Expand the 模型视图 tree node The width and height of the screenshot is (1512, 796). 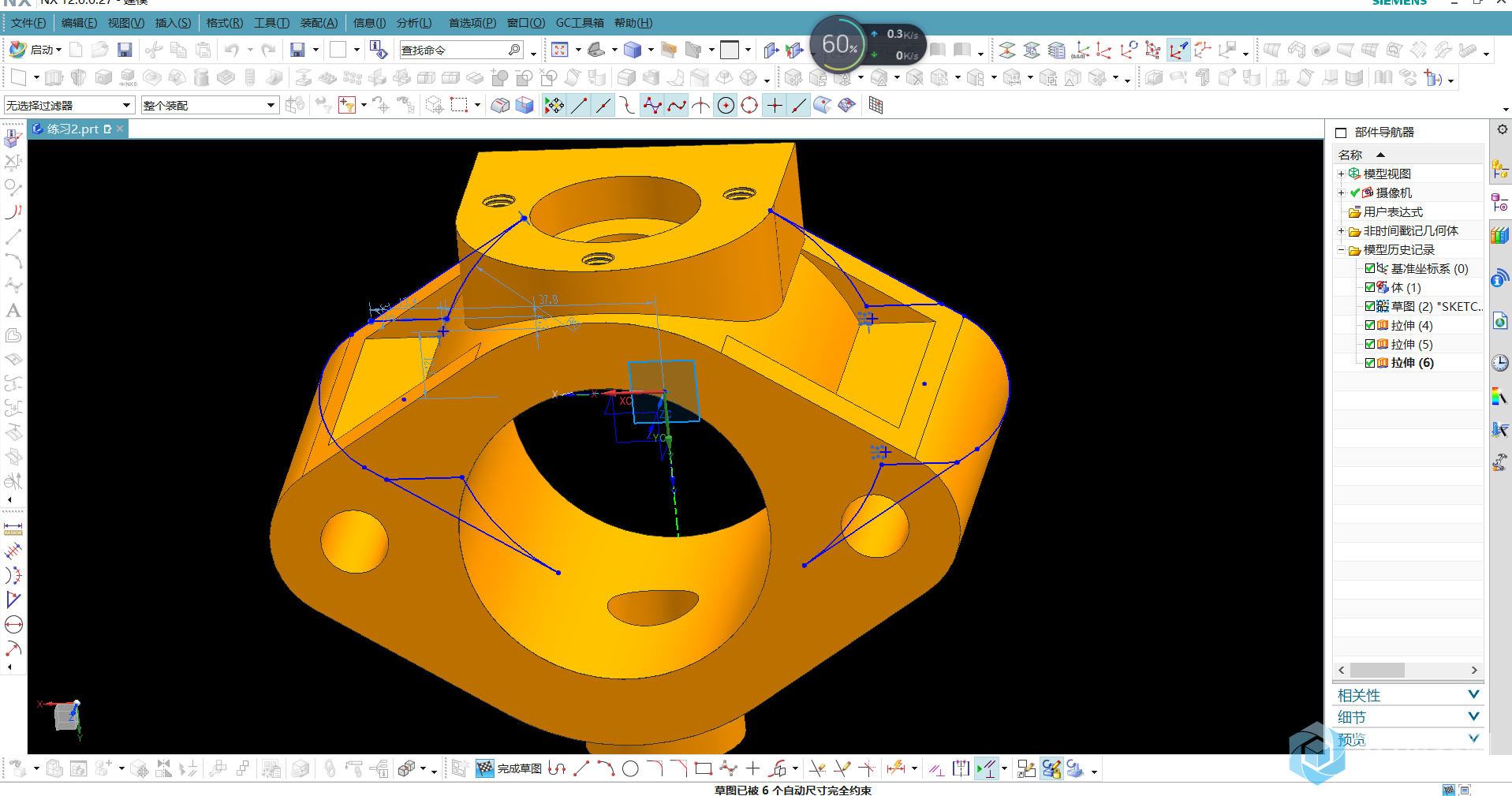(1341, 174)
